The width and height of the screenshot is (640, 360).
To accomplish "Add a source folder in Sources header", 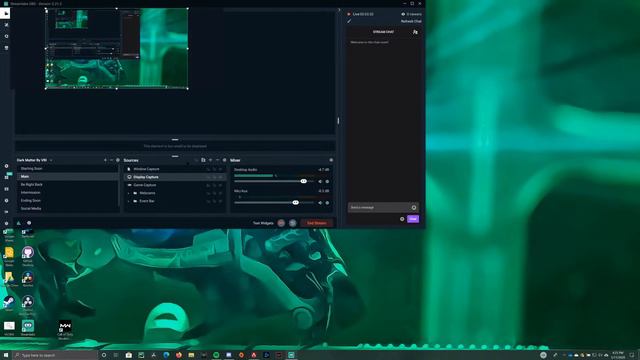I will (203, 160).
